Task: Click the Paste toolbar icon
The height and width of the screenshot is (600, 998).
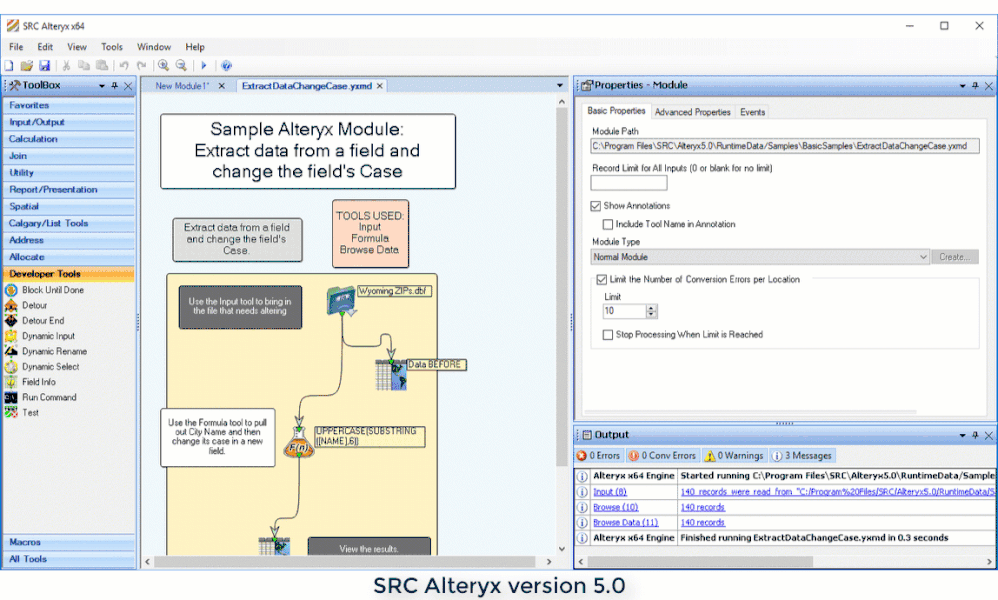Action: click(102, 66)
